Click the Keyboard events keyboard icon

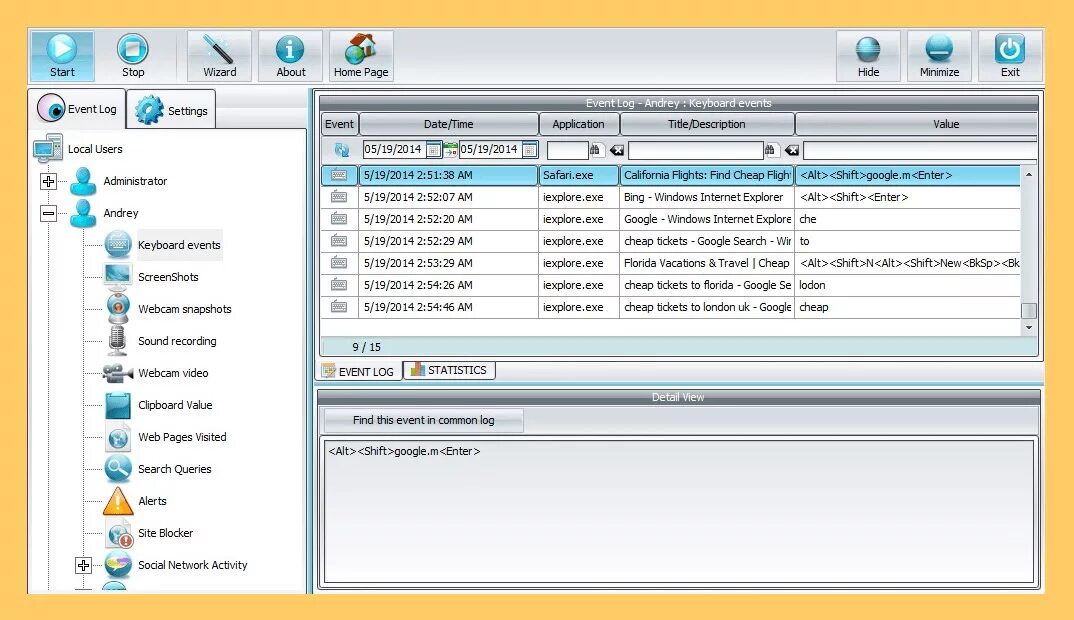[118, 245]
